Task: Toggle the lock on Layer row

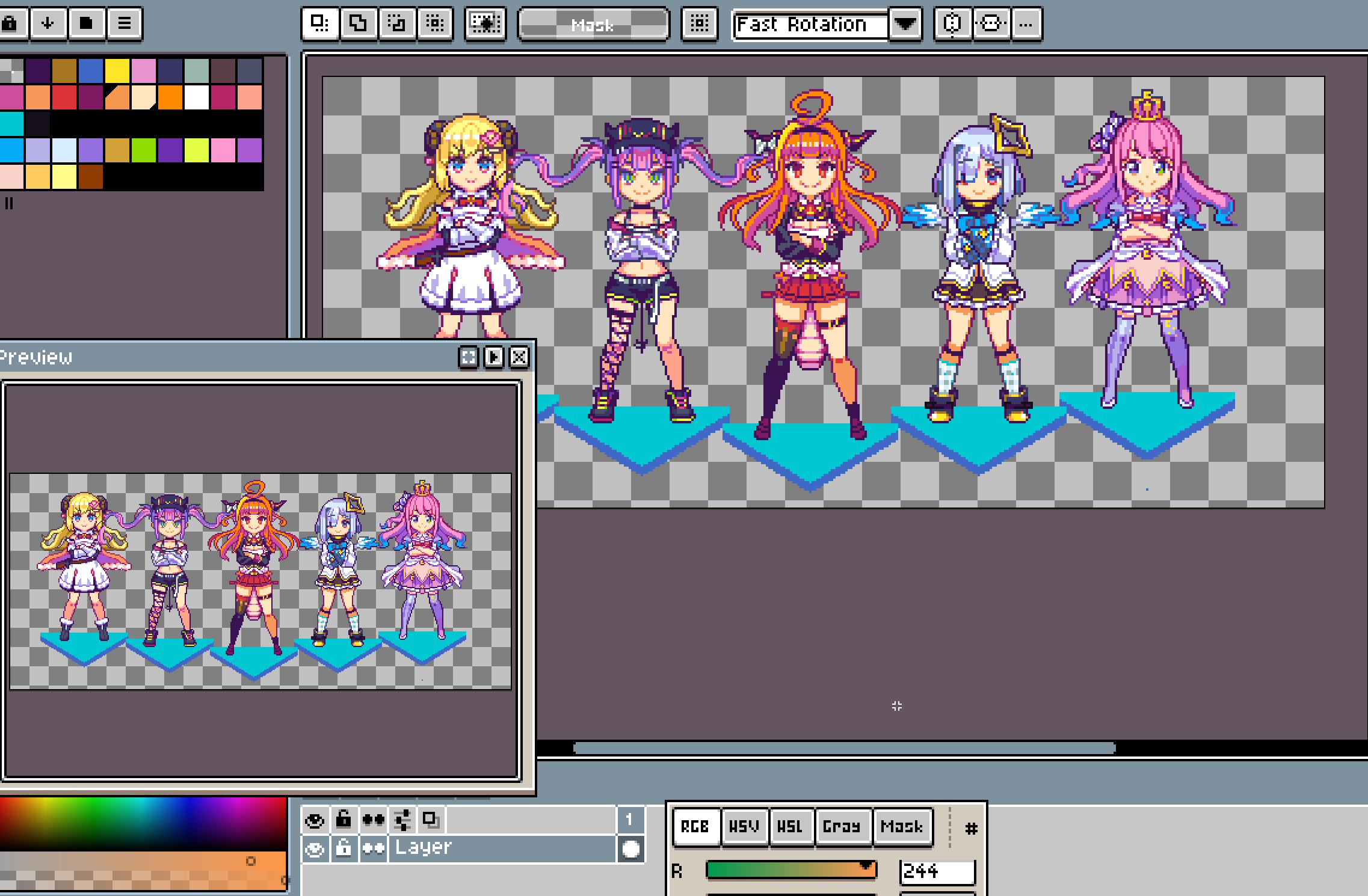Action: 344,849
